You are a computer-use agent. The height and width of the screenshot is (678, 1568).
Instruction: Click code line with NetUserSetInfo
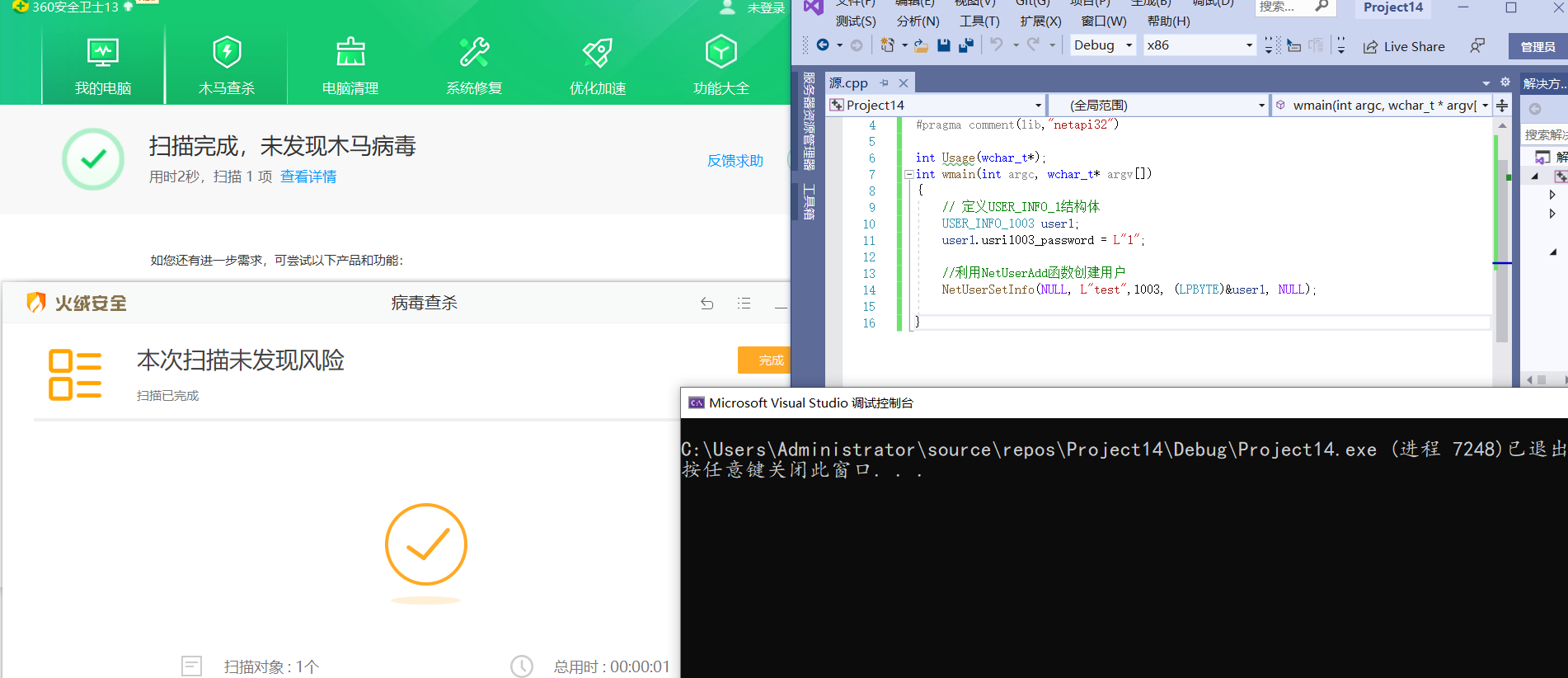1129,290
